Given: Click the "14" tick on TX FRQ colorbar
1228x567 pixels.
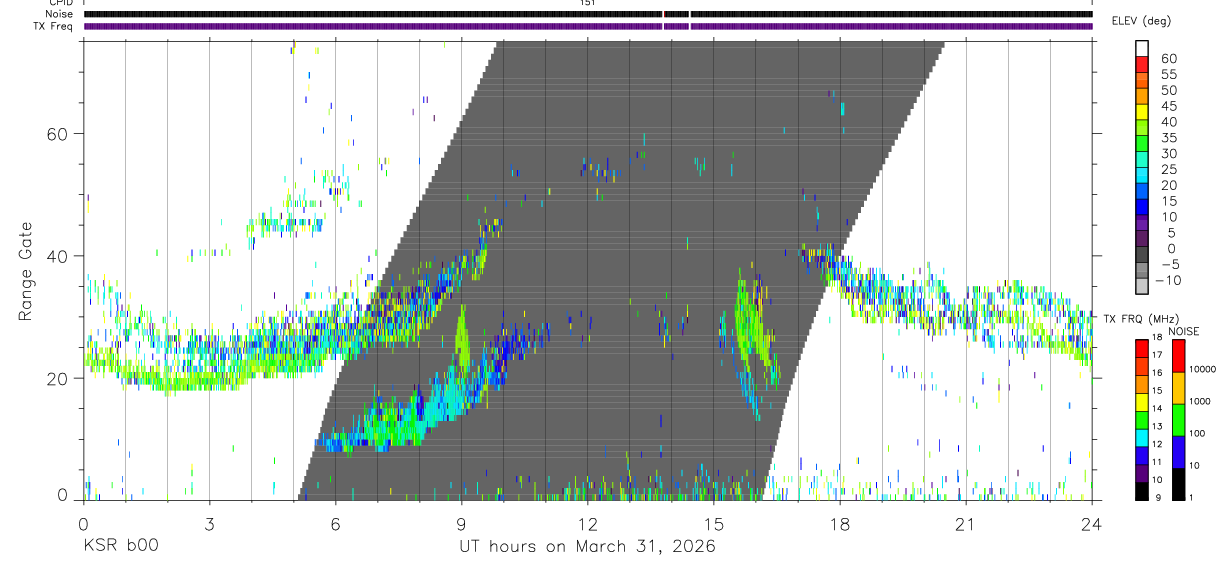Looking at the screenshot, I should 1157,408.
